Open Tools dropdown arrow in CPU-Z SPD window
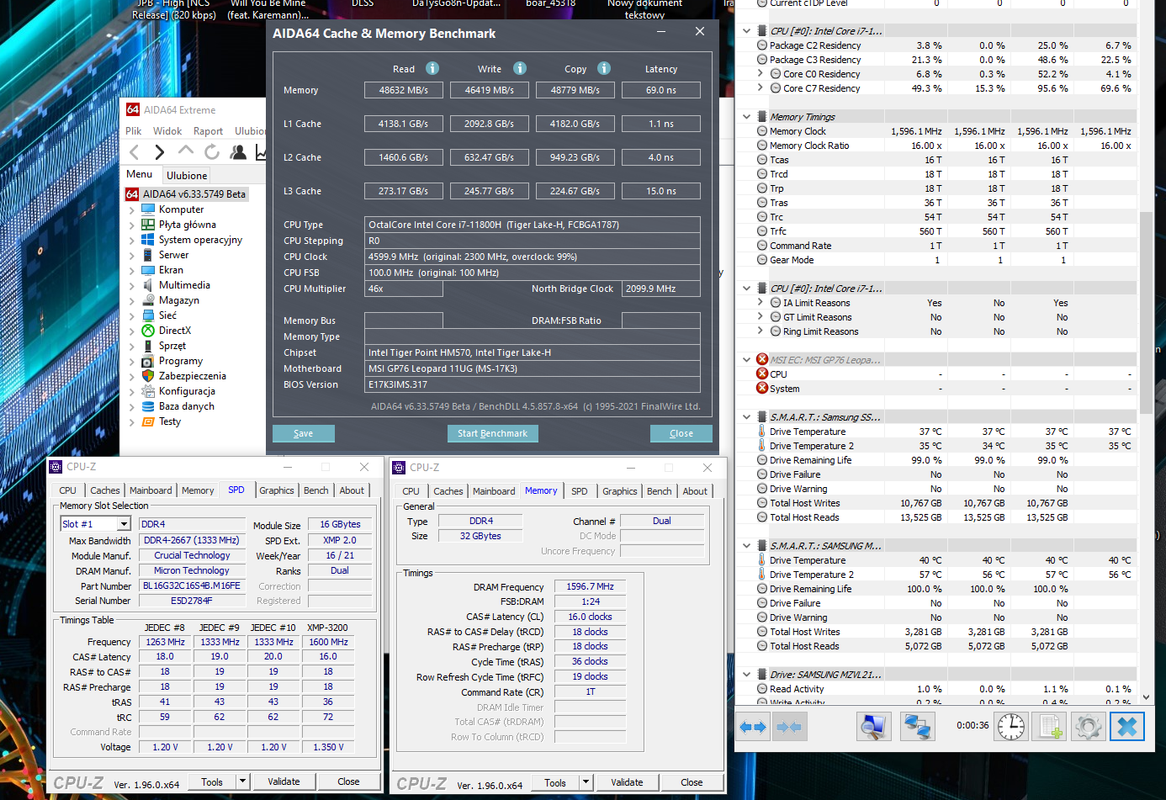The image size is (1166, 800). 242,781
